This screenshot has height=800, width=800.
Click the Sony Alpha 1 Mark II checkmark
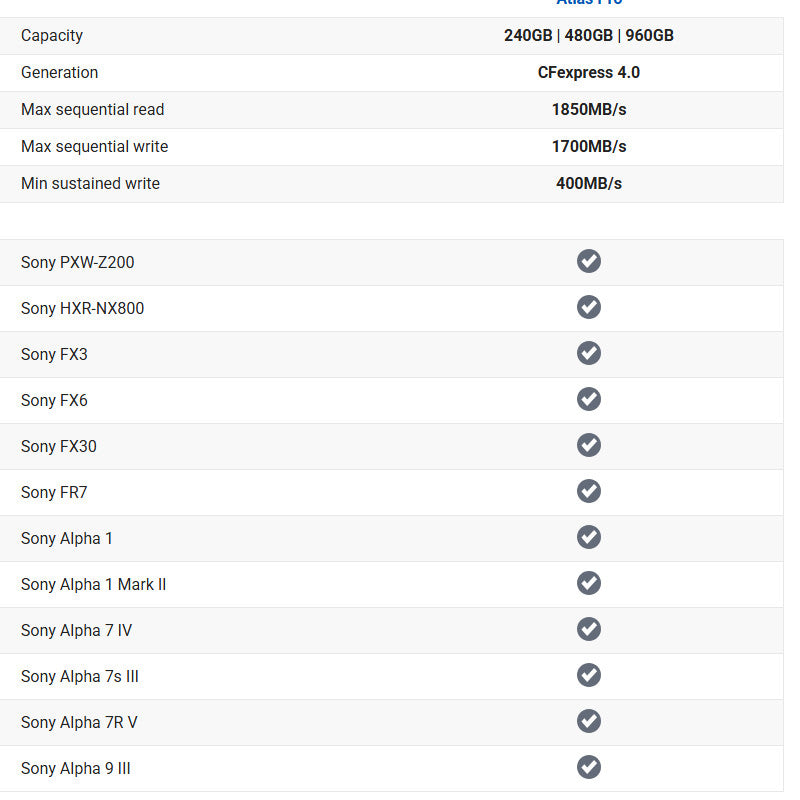(589, 583)
